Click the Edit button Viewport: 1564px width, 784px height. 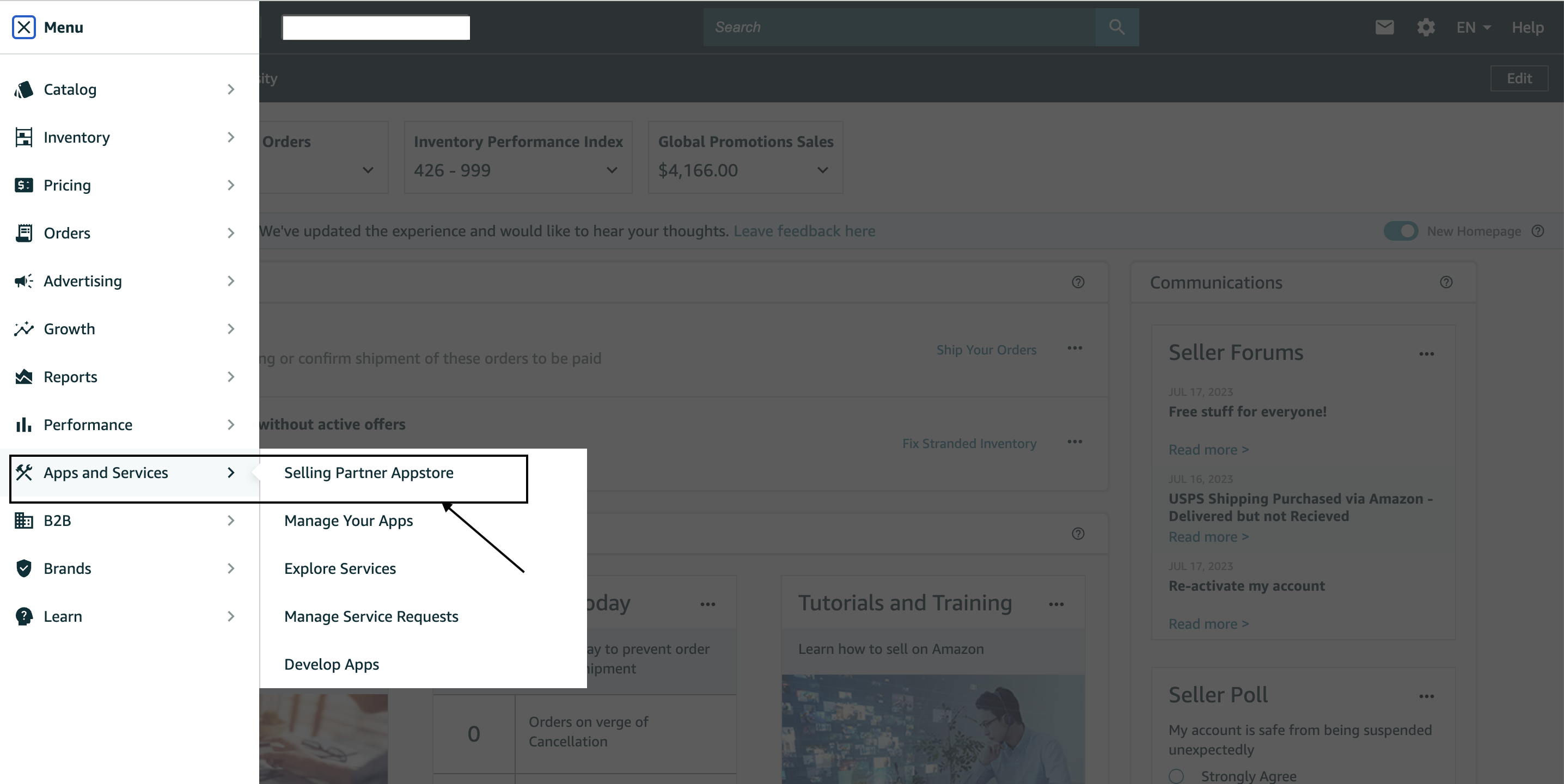point(1519,78)
